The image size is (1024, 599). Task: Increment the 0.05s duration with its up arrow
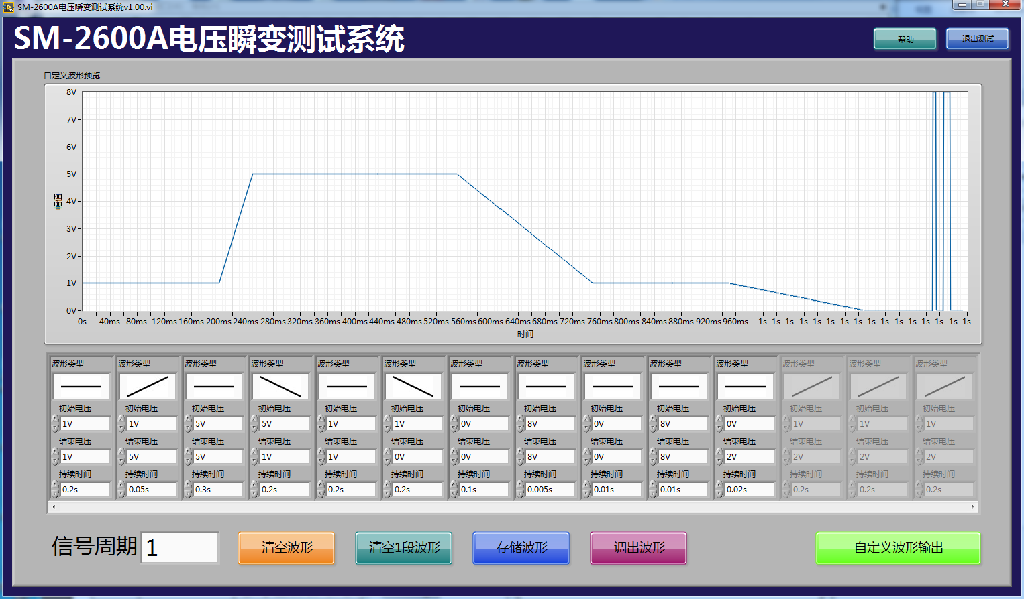point(122,485)
